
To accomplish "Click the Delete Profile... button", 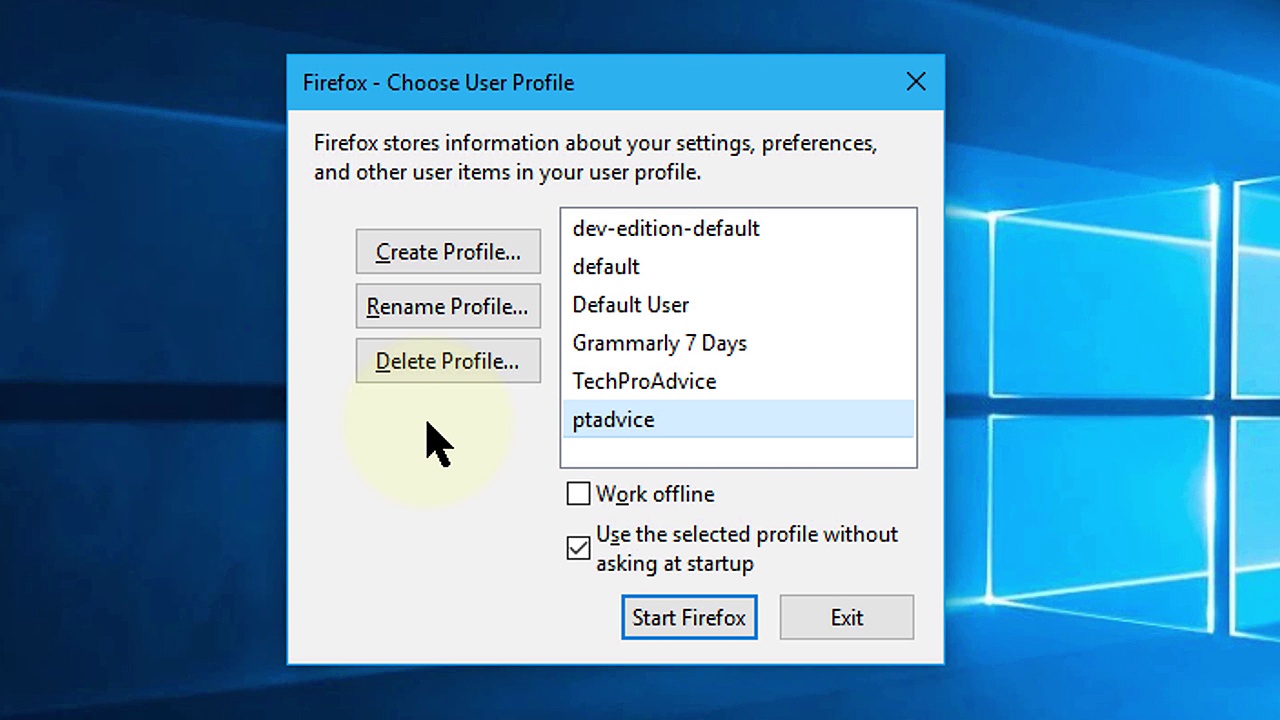I will tap(448, 361).
